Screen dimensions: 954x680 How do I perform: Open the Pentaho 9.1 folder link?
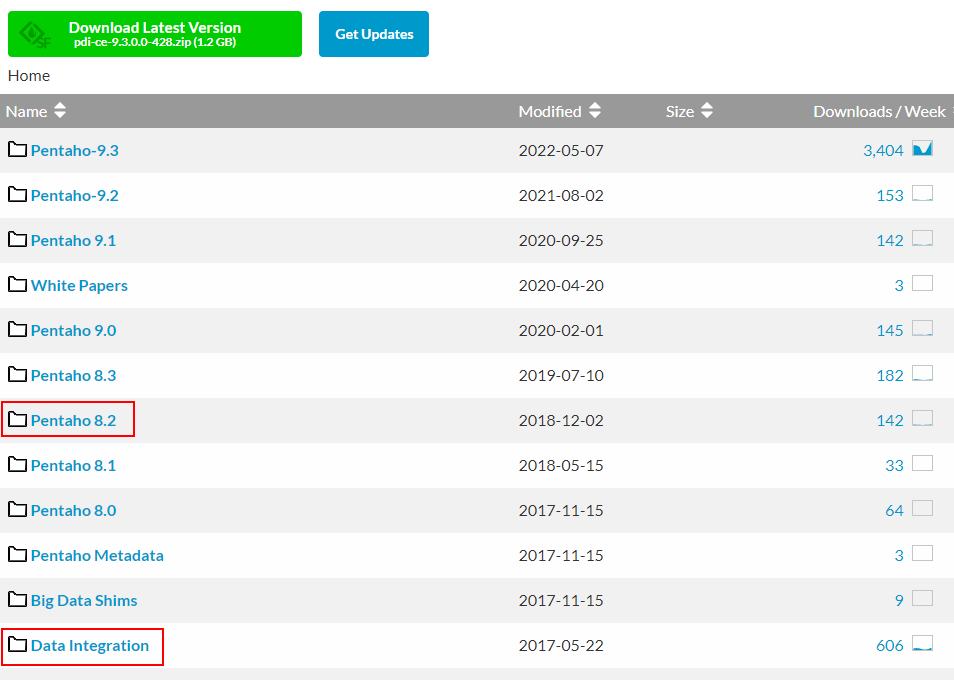pyautogui.click(x=73, y=240)
